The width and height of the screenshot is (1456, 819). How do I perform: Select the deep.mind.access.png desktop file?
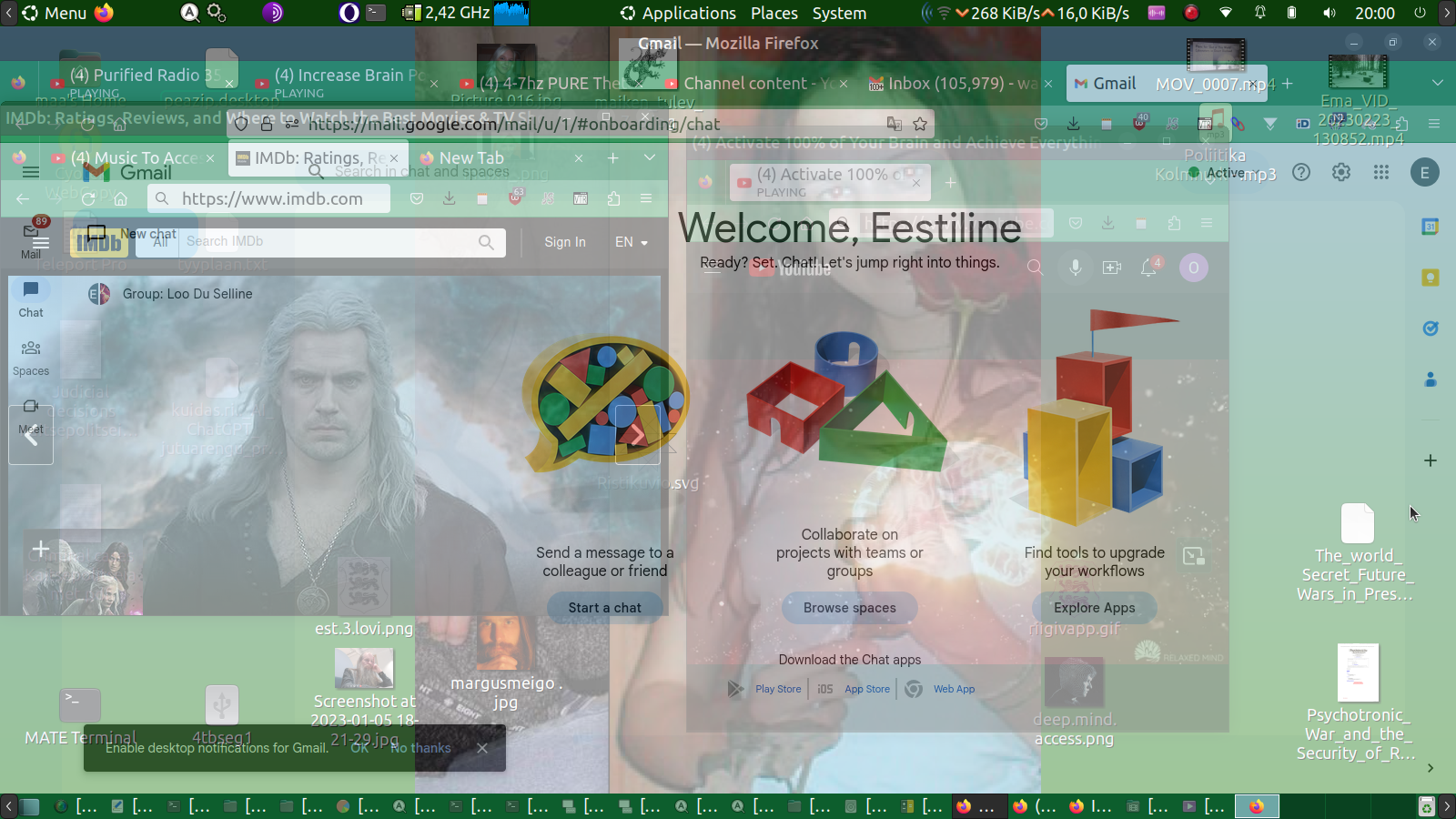(1074, 703)
